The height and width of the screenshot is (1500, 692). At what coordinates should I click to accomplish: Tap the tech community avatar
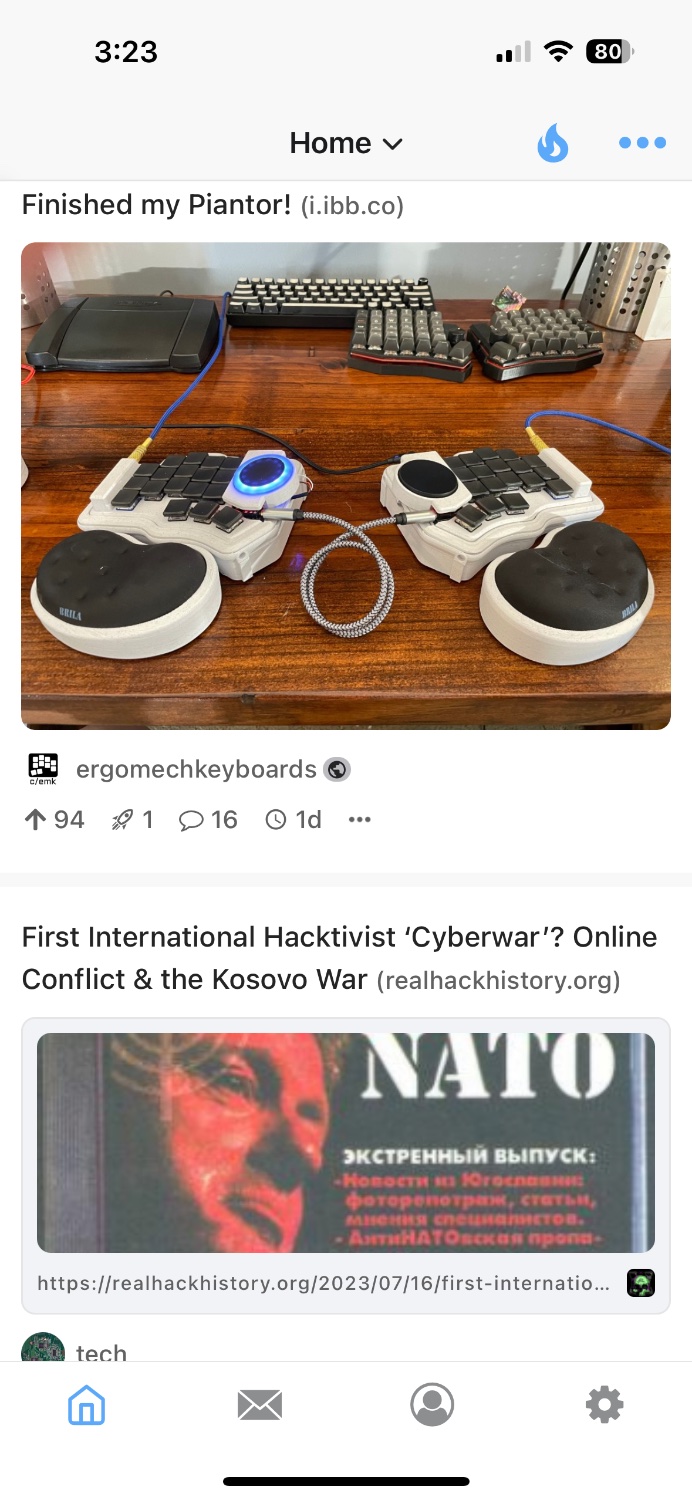click(43, 1347)
